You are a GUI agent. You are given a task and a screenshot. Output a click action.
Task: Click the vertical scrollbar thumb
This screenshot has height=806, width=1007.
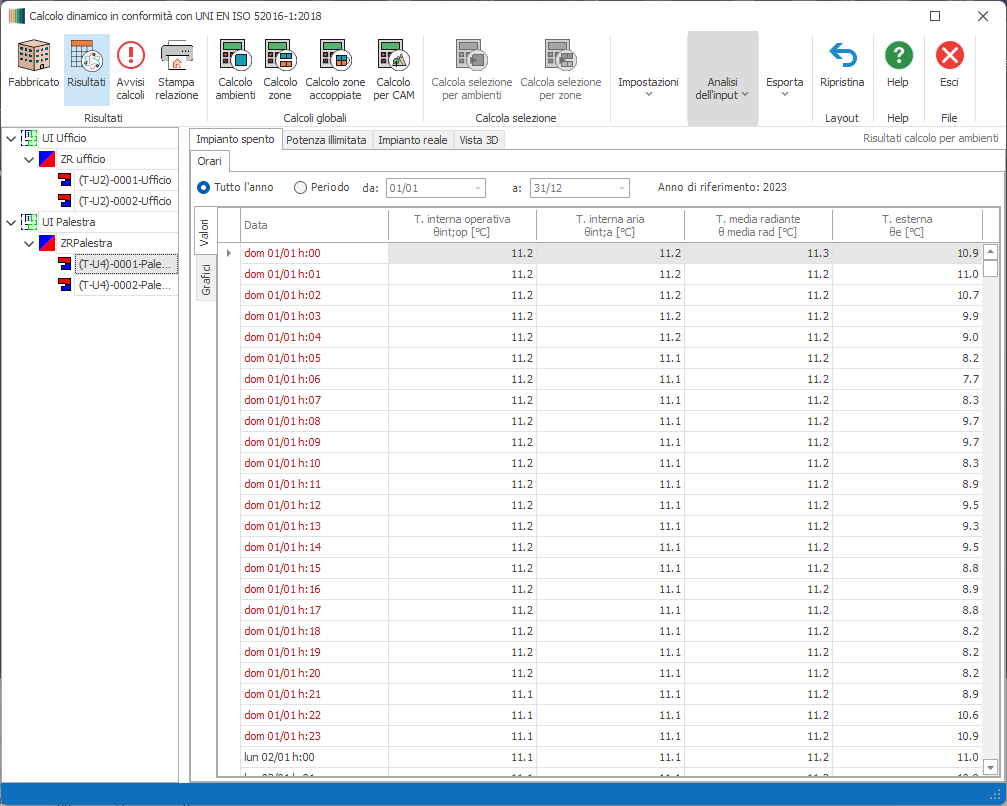coord(990,268)
